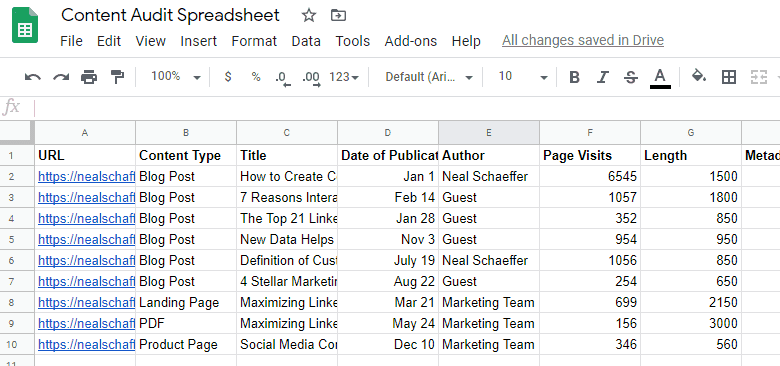Select the length cell 3000
780x366 pixels.
pos(690,324)
